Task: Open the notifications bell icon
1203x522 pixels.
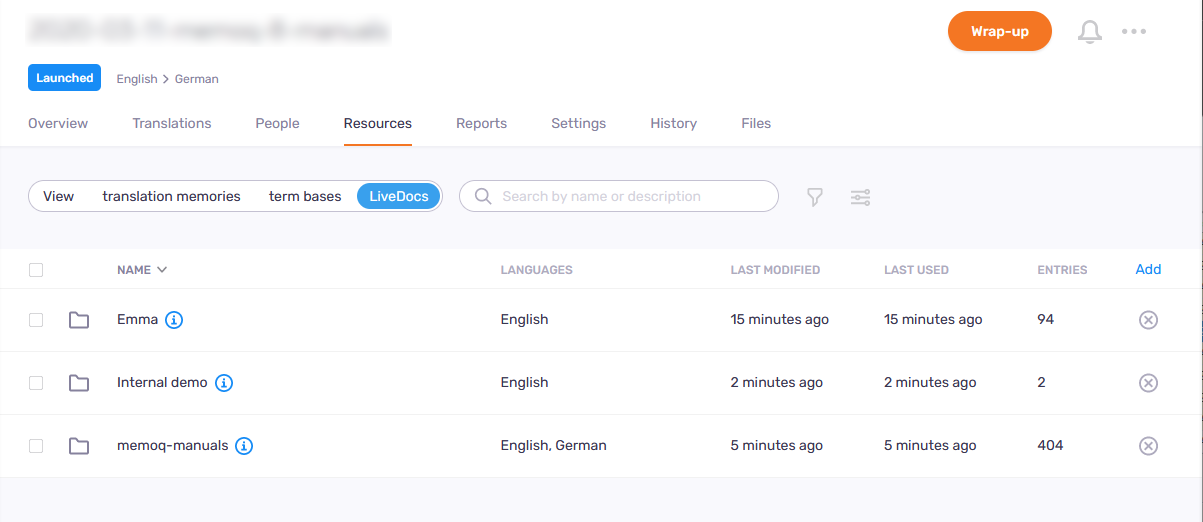Action: [1089, 32]
